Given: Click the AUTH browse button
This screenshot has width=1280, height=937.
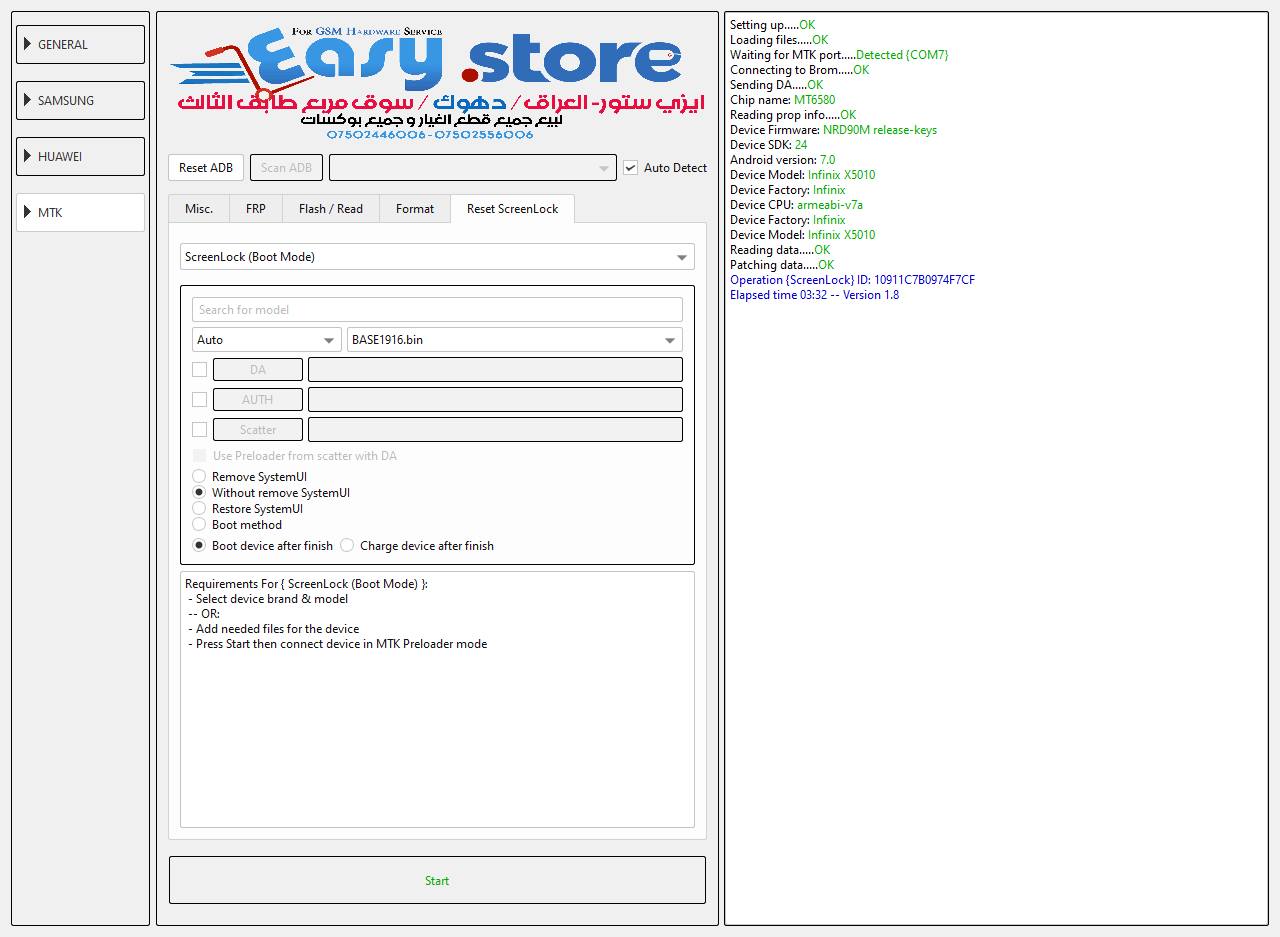Looking at the screenshot, I should [258, 400].
